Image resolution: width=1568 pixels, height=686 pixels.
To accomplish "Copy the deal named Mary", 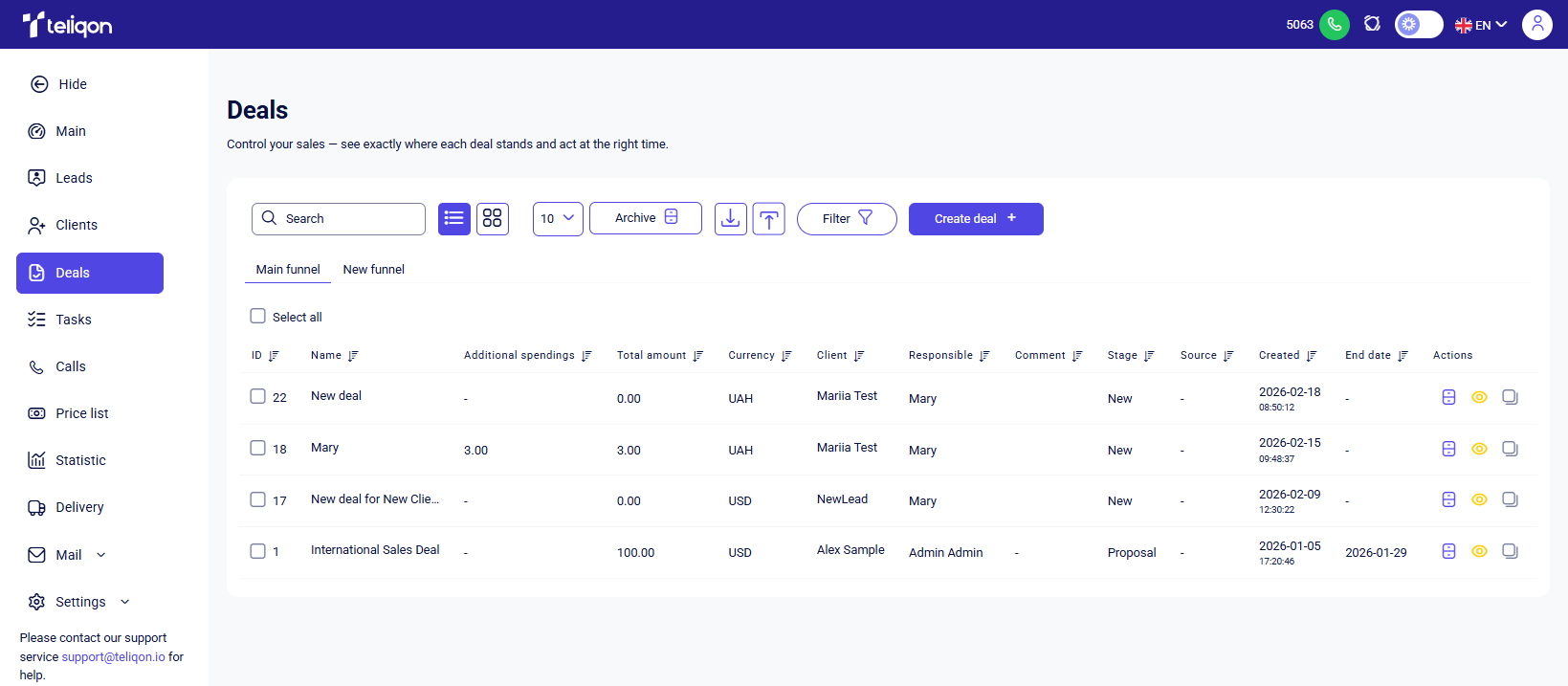I will tap(1510, 449).
